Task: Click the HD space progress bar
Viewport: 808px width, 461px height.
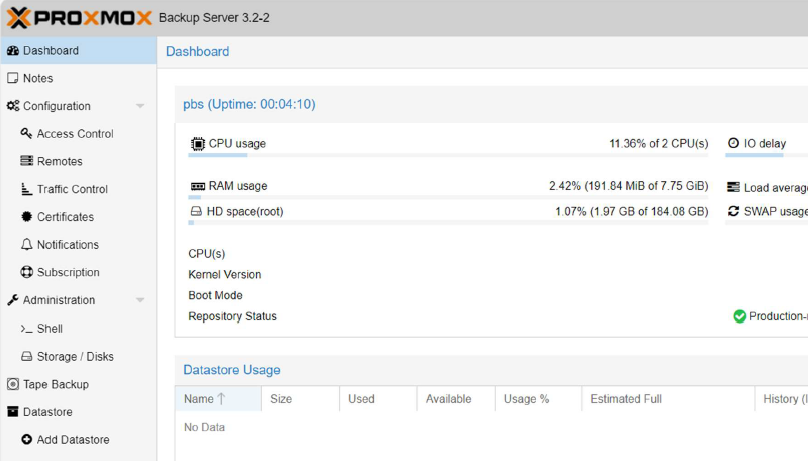Action: 448,223
